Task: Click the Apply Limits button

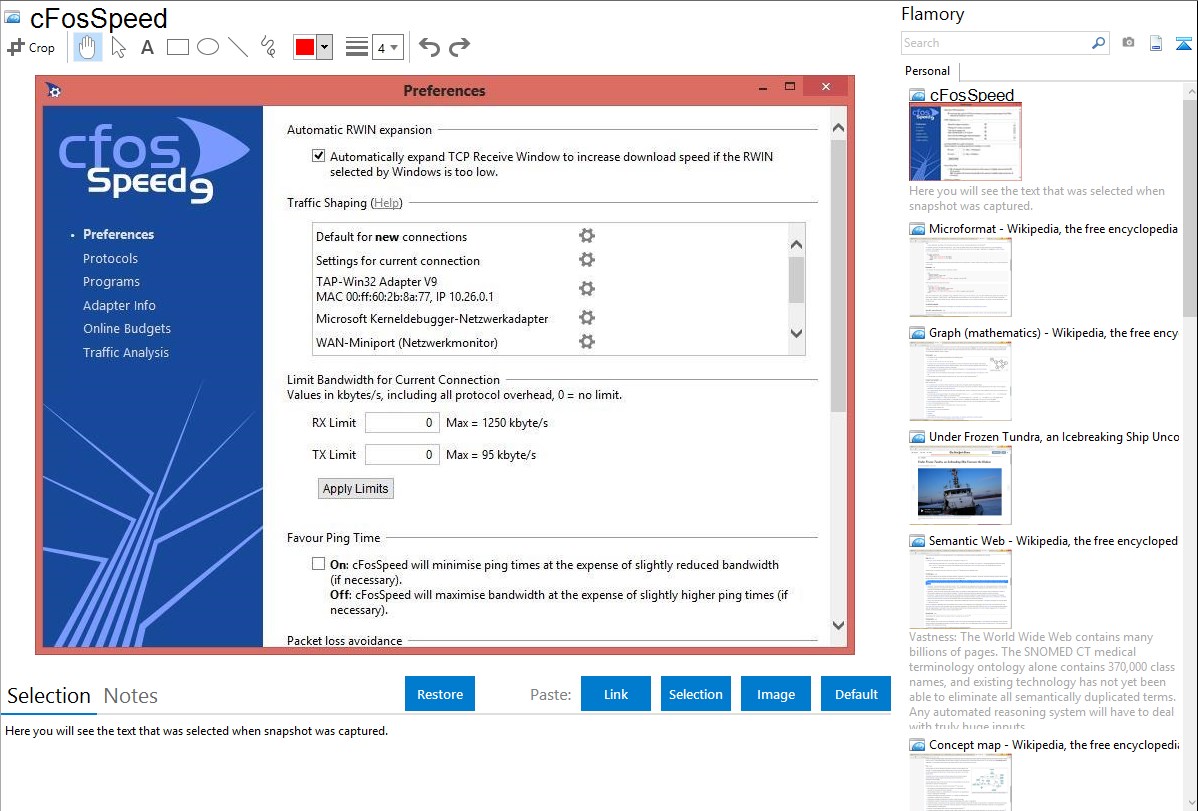Action: [355, 488]
